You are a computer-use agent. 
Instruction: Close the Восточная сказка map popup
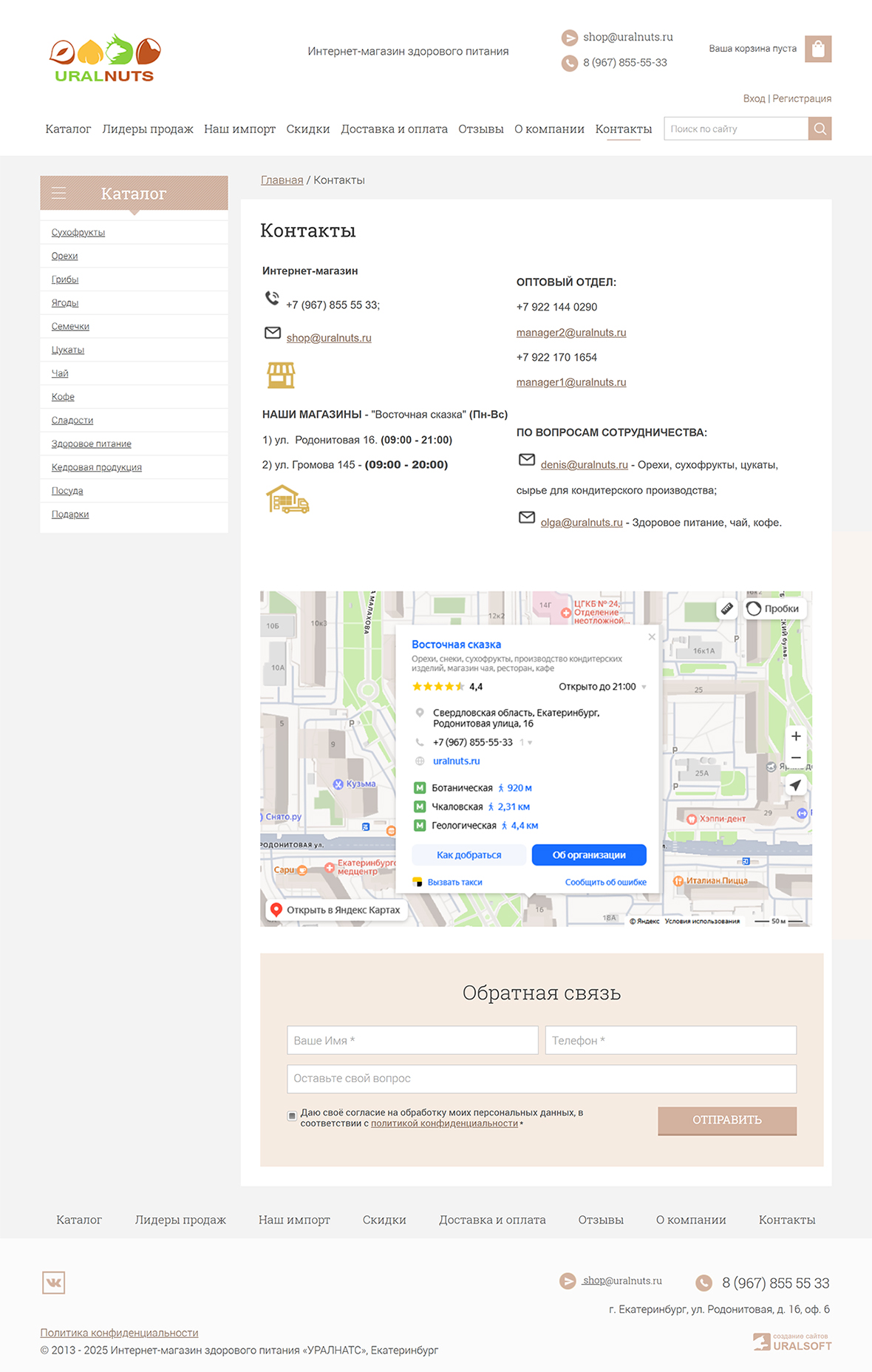click(x=652, y=636)
